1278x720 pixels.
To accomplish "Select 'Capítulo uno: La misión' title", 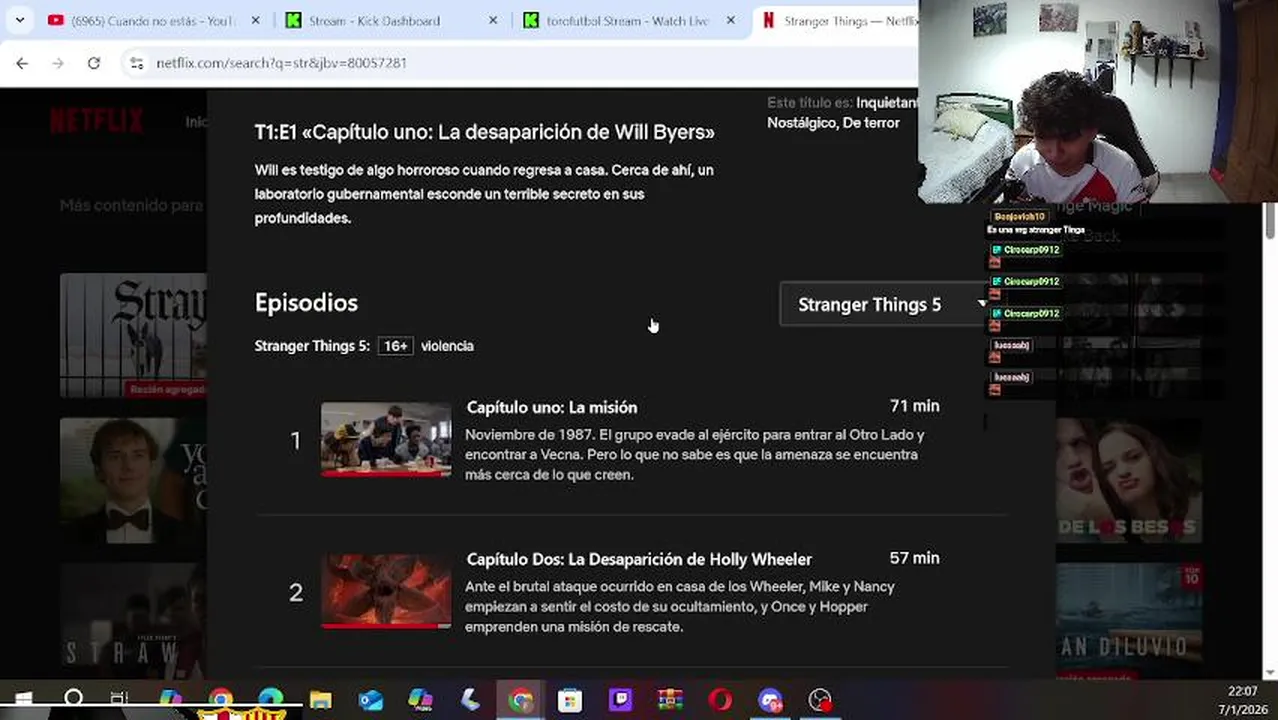I will tap(551, 407).
